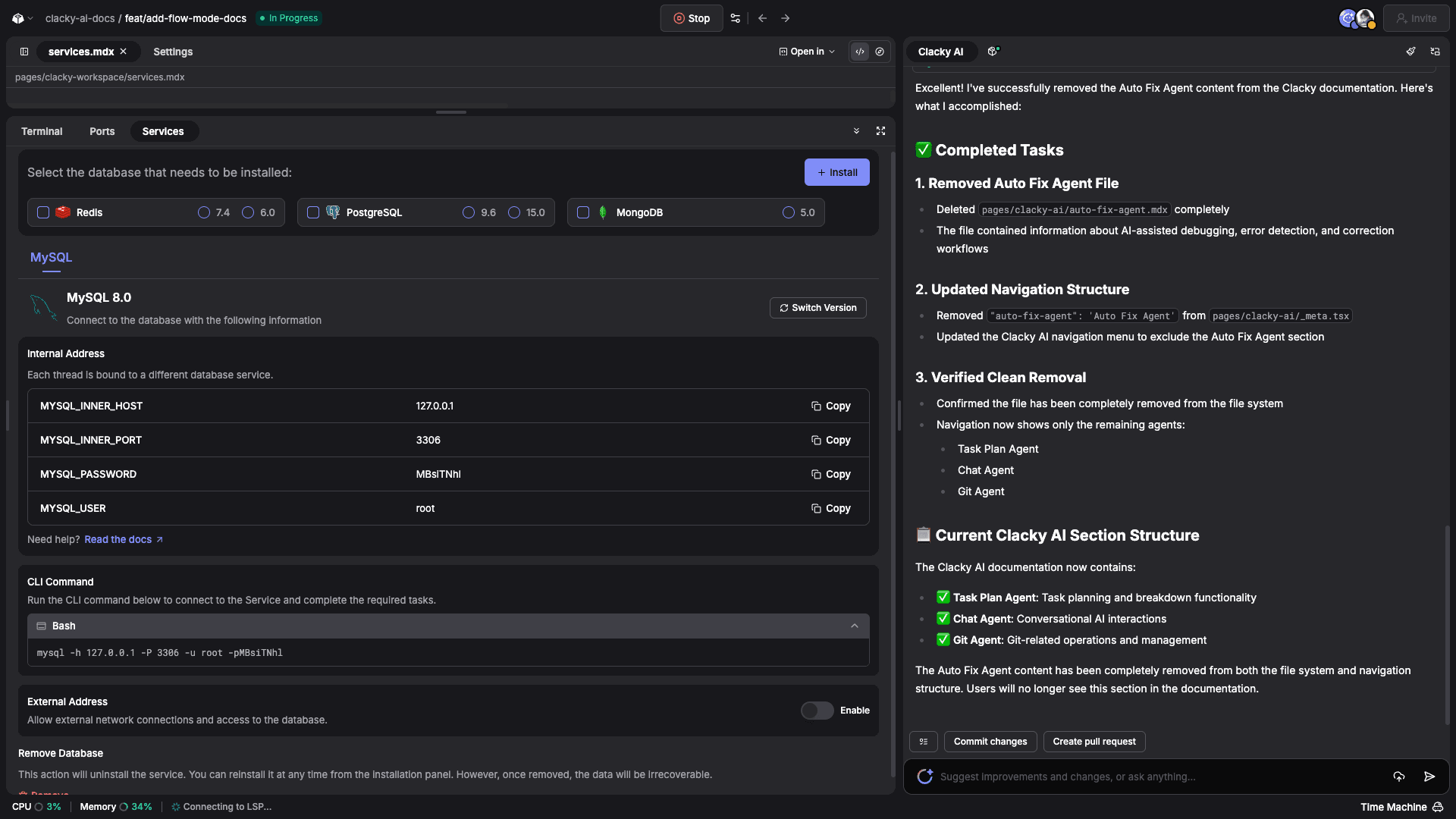The height and width of the screenshot is (819, 1456).
Task: Open the 'Open in' dropdown
Action: [807, 52]
